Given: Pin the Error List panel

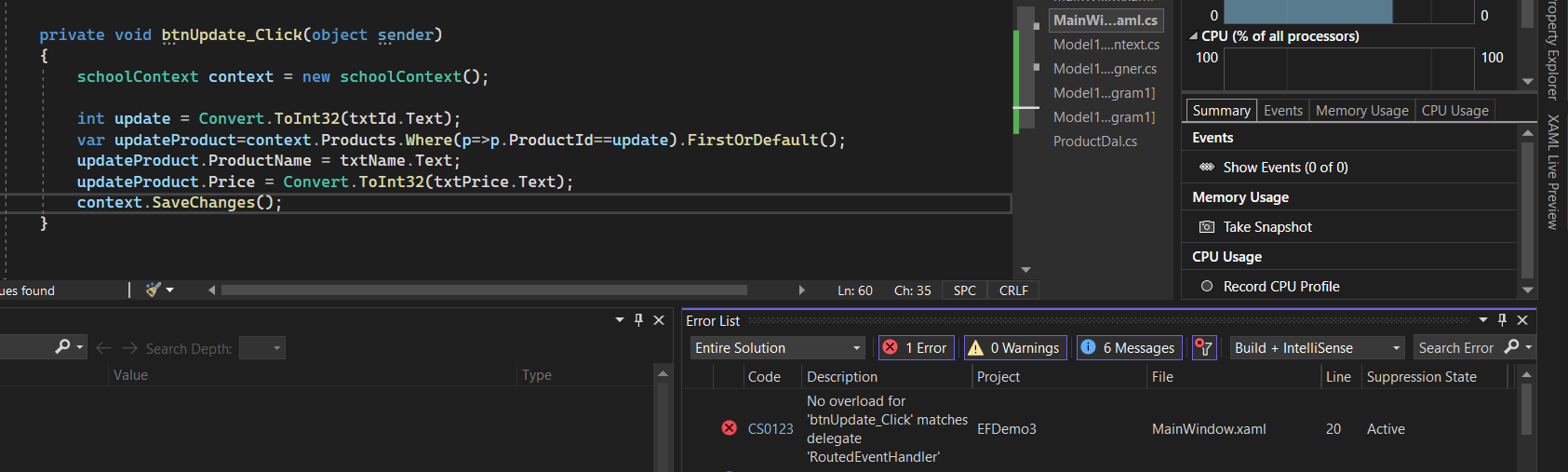Looking at the screenshot, I should click(x=1502, y=320).
